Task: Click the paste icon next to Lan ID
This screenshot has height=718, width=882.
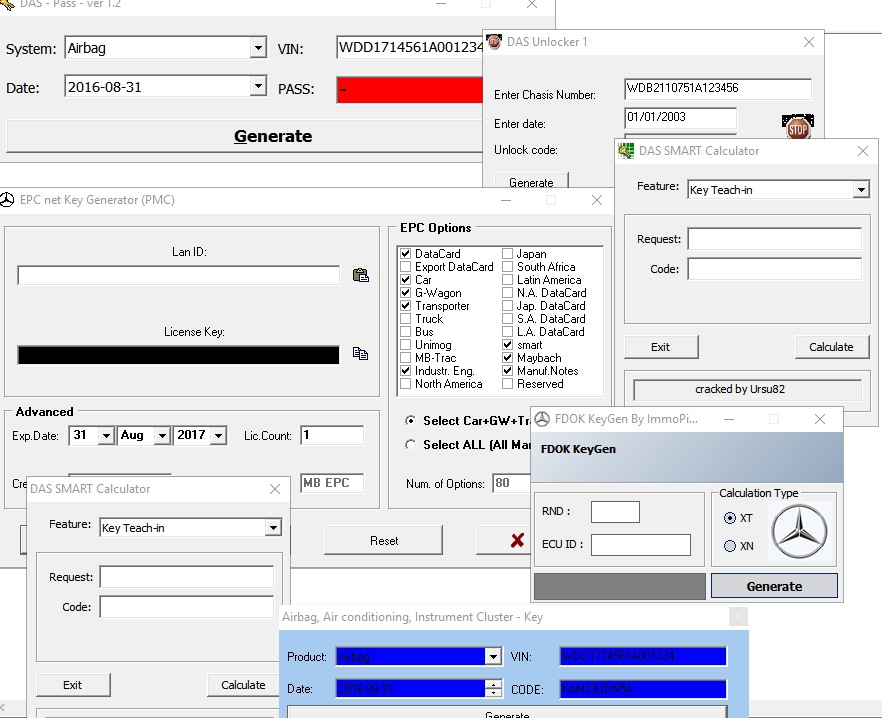Action: tap(360, 275)
